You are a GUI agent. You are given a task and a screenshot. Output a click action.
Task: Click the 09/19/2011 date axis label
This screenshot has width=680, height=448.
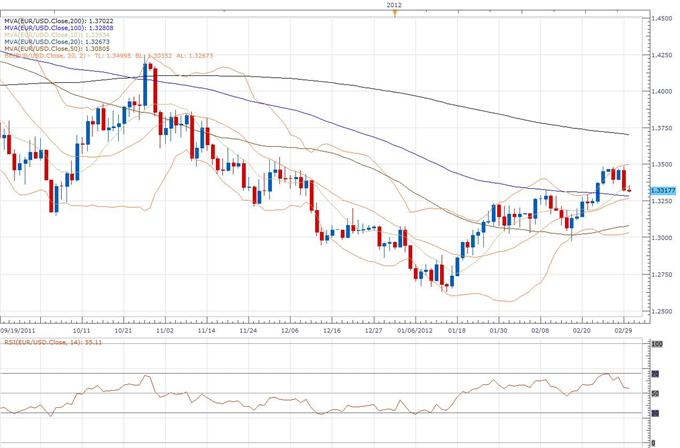point(20,328)
